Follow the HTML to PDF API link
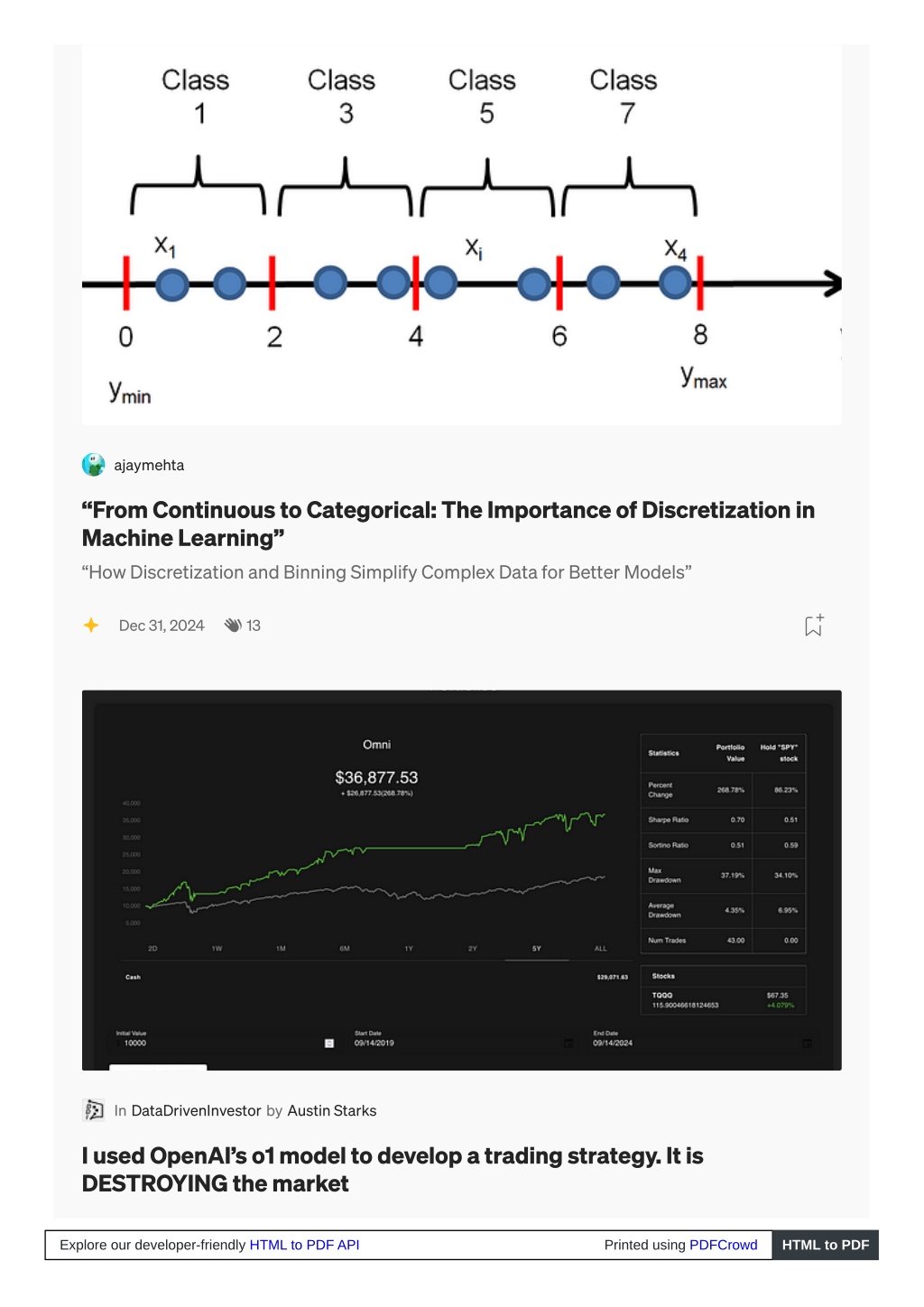924x1307 pixels. pyautogui.click(x=304, y=1245)
